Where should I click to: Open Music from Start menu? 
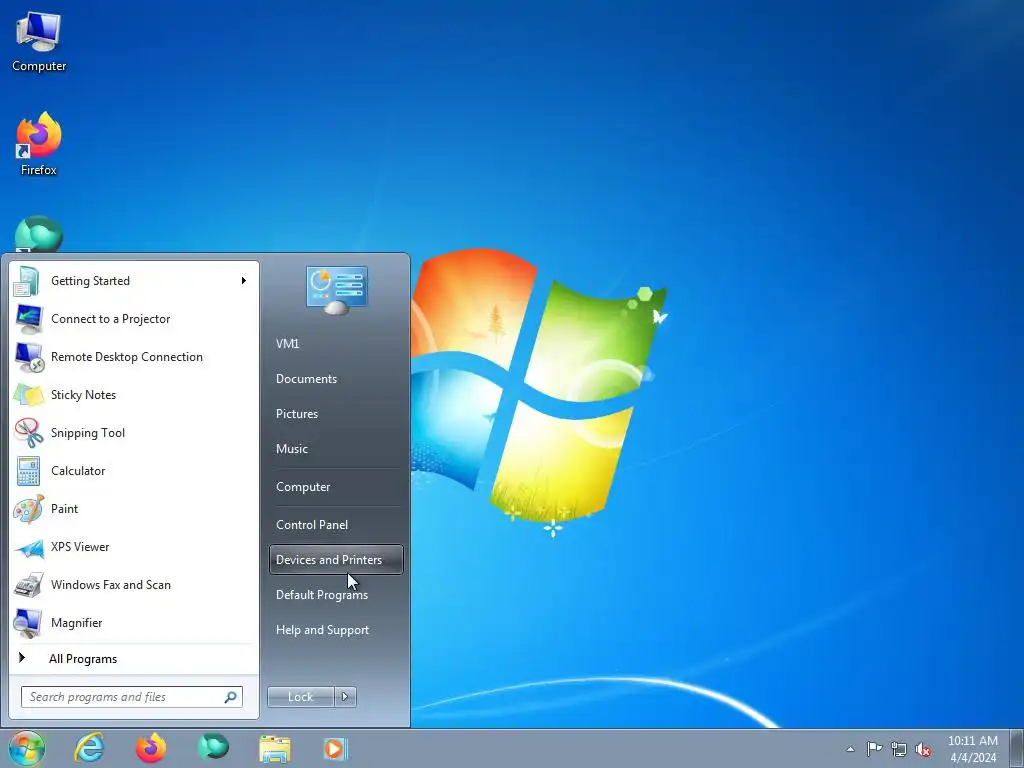coord(292,449)
